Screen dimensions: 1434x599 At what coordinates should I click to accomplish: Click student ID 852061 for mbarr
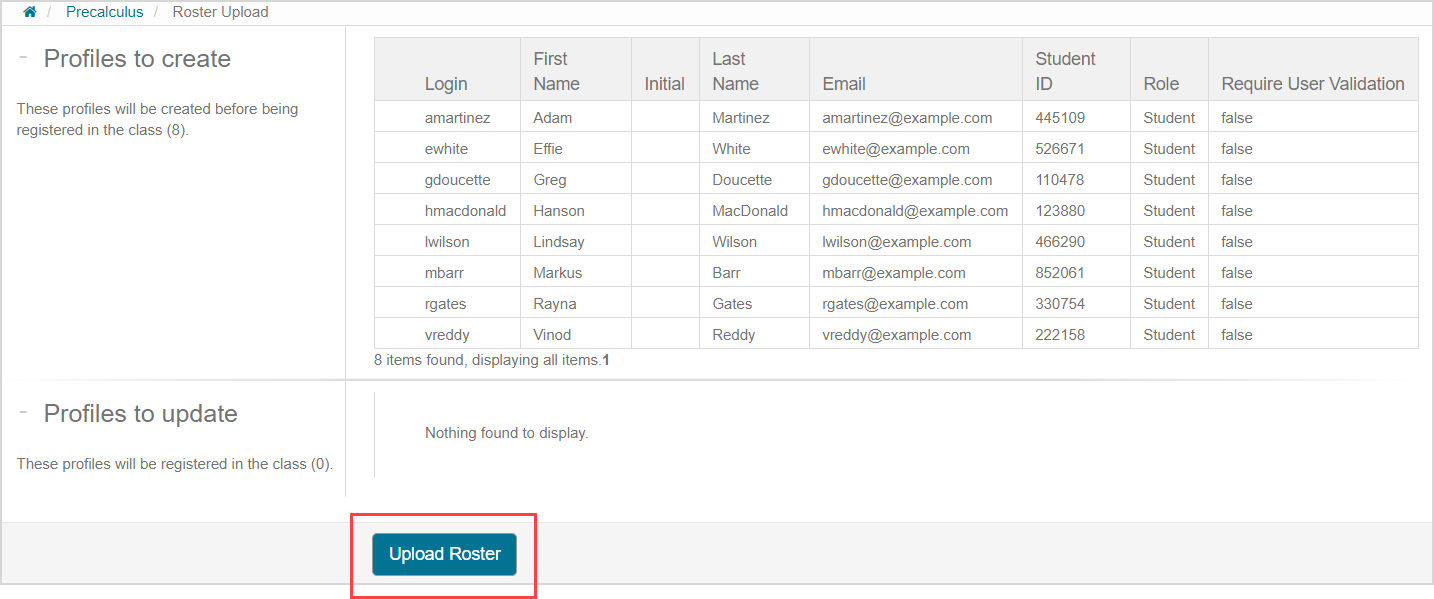pyautogui.click(x=1060, y=273)
